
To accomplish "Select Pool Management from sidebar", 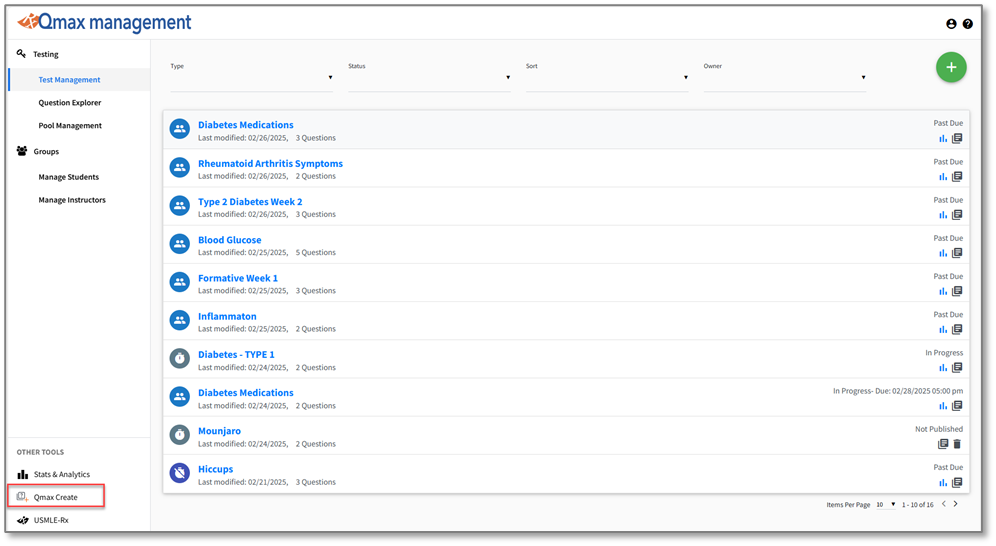I will click(70, 125).
